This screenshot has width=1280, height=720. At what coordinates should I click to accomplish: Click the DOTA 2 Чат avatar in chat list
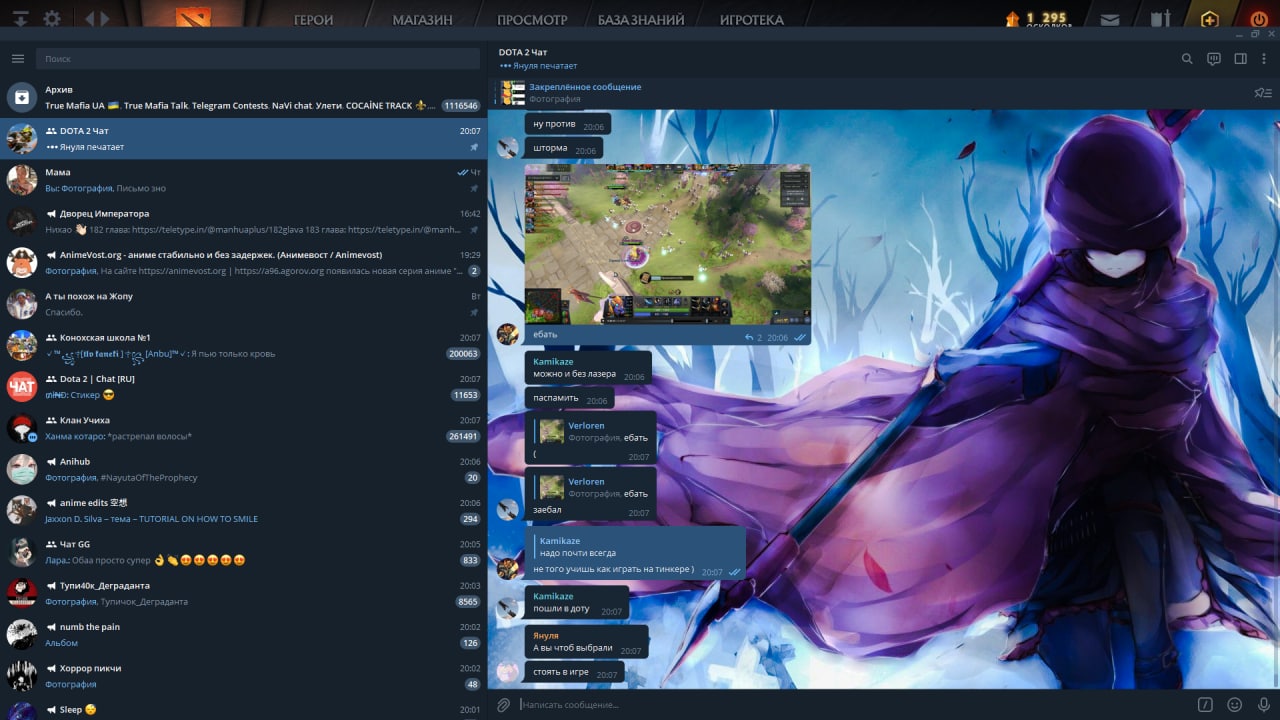tap(22, 139)
